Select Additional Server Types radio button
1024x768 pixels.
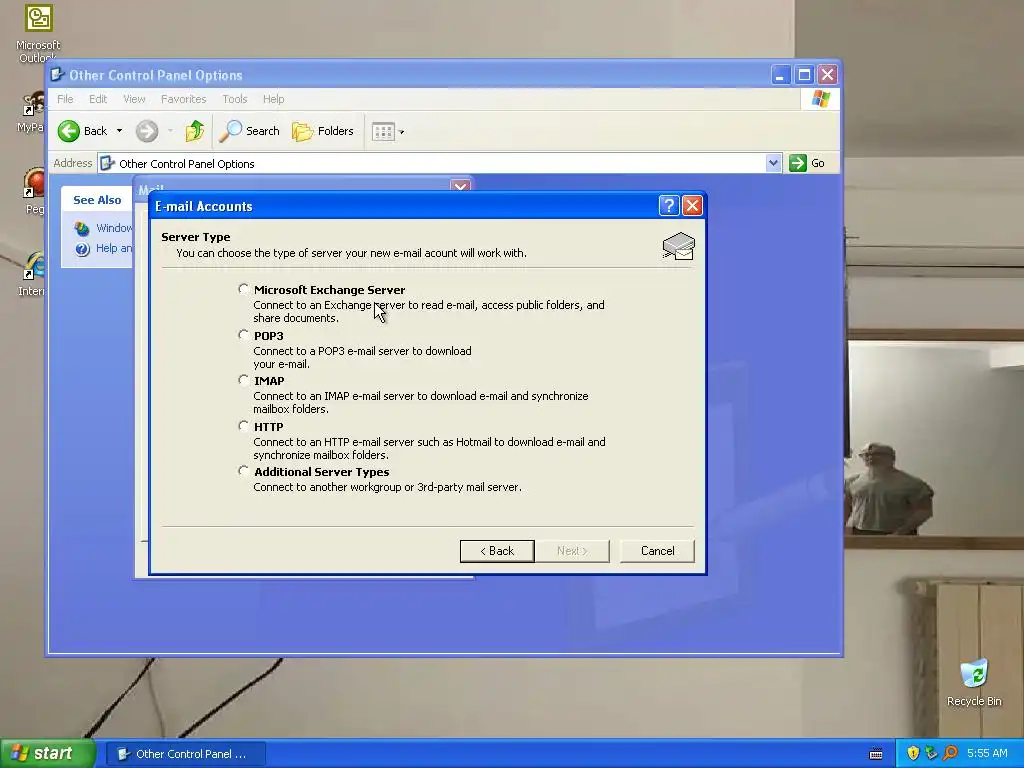pyautogui.click(x=244, y=471)
